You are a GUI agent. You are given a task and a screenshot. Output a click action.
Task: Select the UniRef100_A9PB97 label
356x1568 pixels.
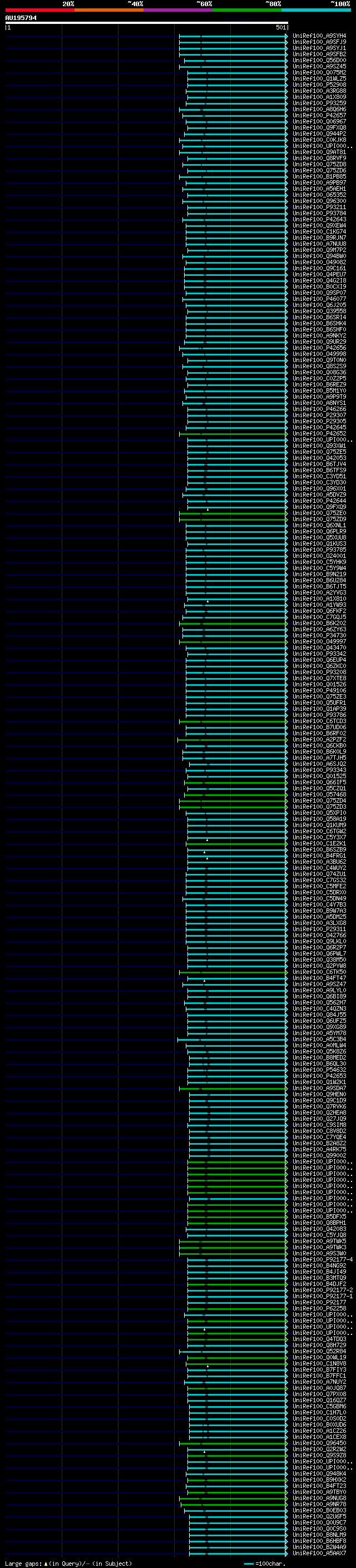[x=319, y=182]
